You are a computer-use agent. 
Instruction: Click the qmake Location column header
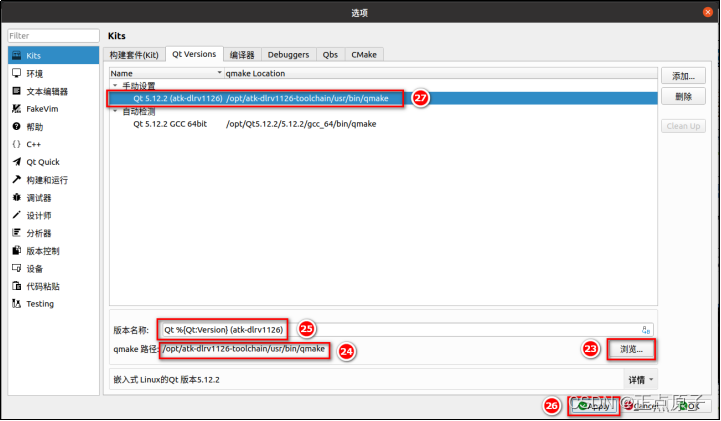[441, 74]
